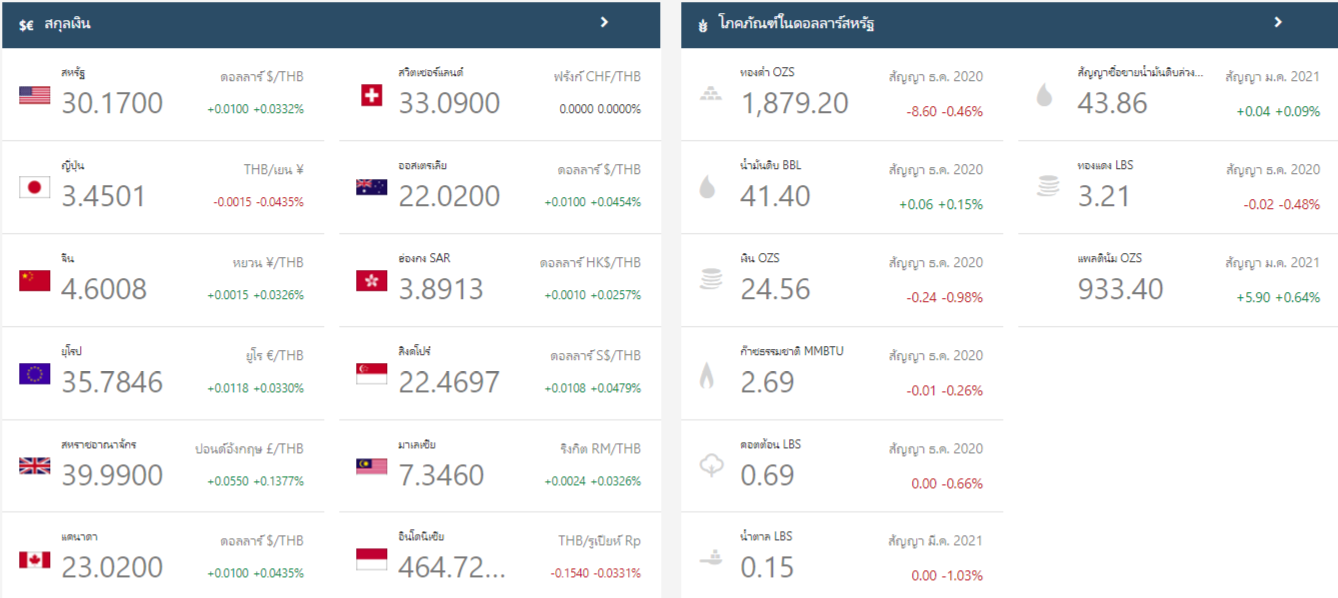Screen dimensions: 1338x598
Task: Click the United States flag icon
Action: pos(34,95)
